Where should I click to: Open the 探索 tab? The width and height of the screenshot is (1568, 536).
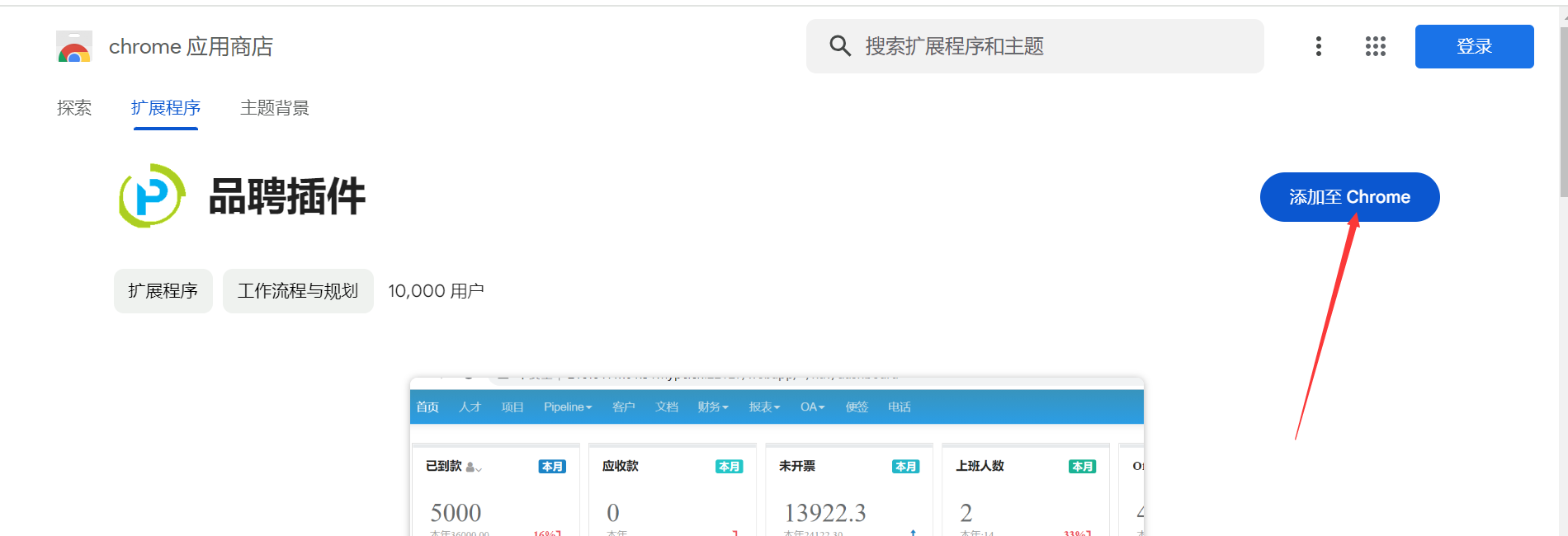point(74,108)
